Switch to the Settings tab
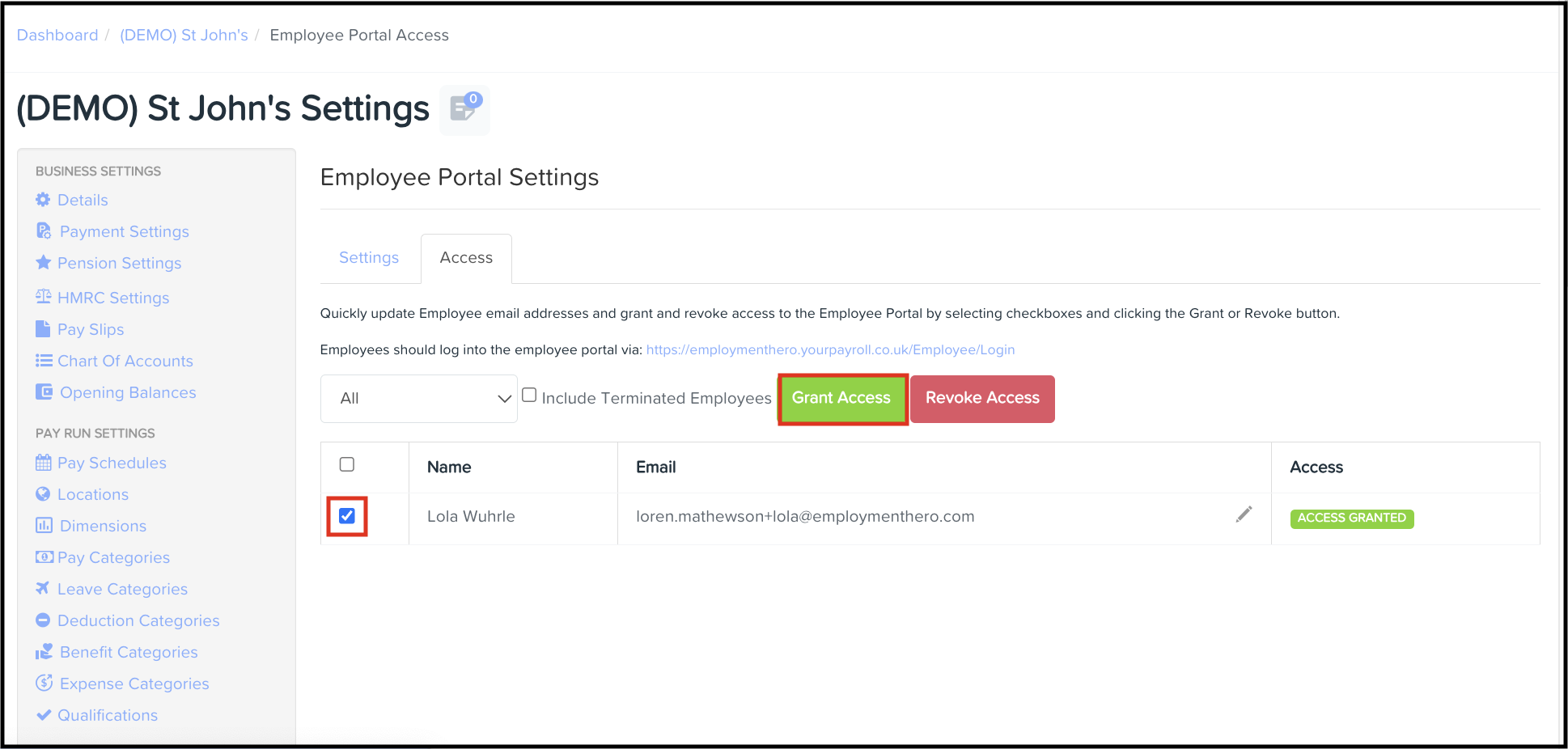This screenshot has height=749, width=1568. click(369, 257)
